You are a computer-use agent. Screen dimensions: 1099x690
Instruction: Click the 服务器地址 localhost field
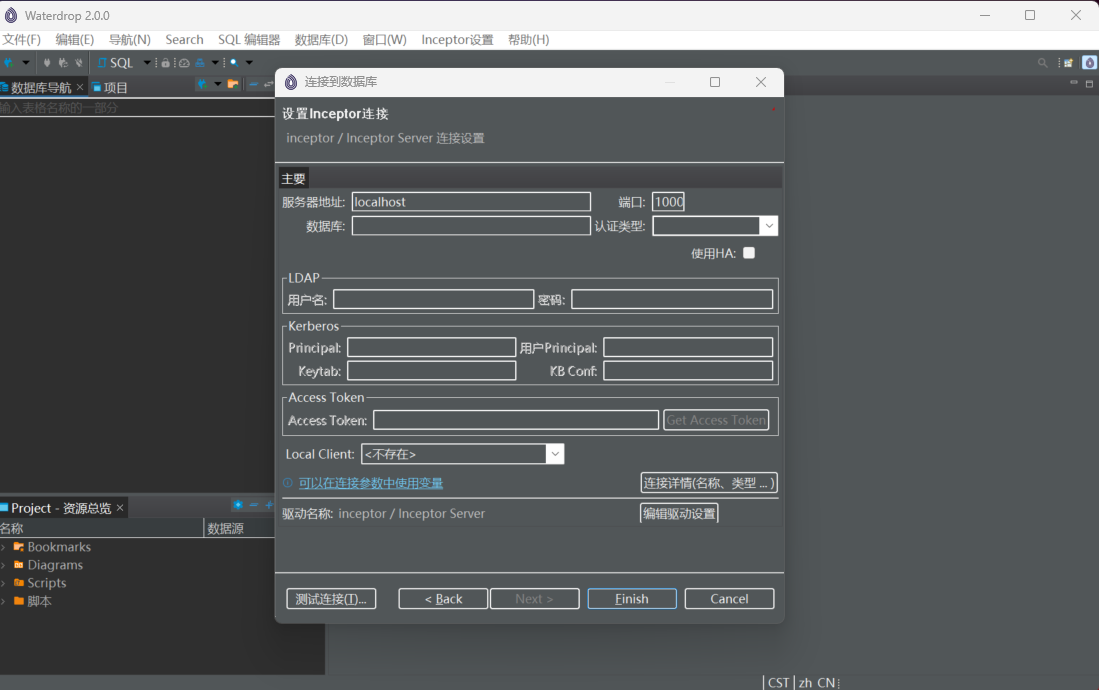point(471,202)
